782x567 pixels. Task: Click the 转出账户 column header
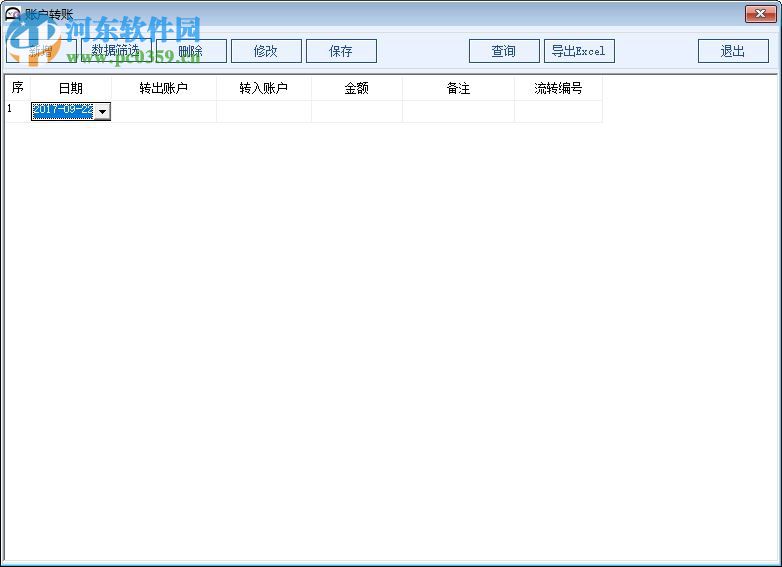click(x=164, y=88)
